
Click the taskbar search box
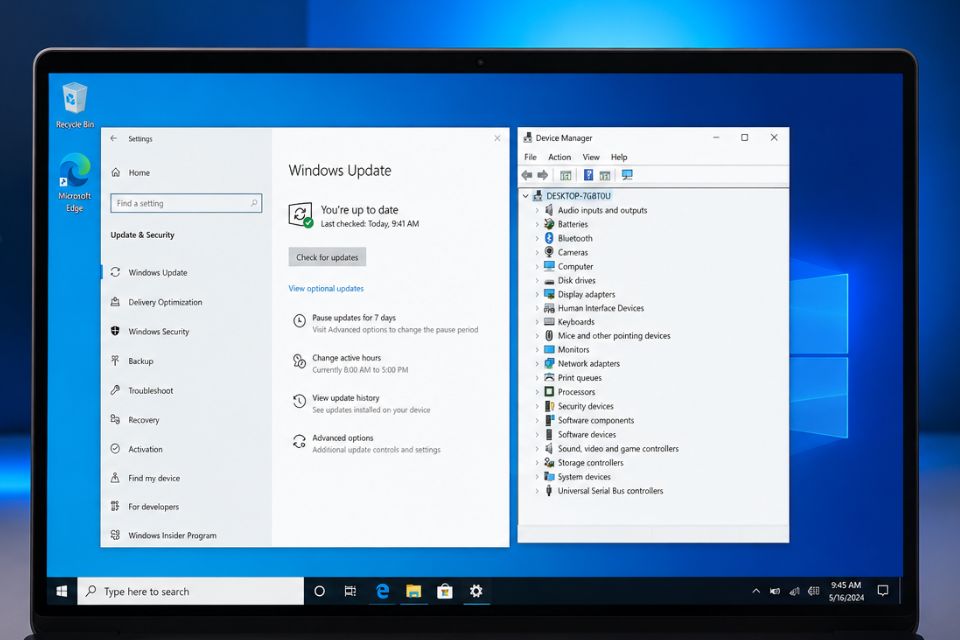point(190,591)
